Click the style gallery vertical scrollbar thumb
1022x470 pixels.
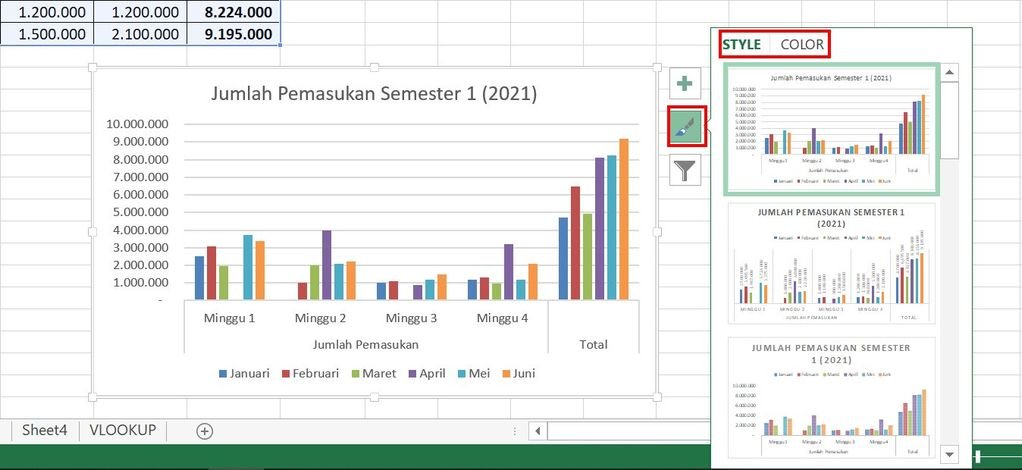pos(950,119)
